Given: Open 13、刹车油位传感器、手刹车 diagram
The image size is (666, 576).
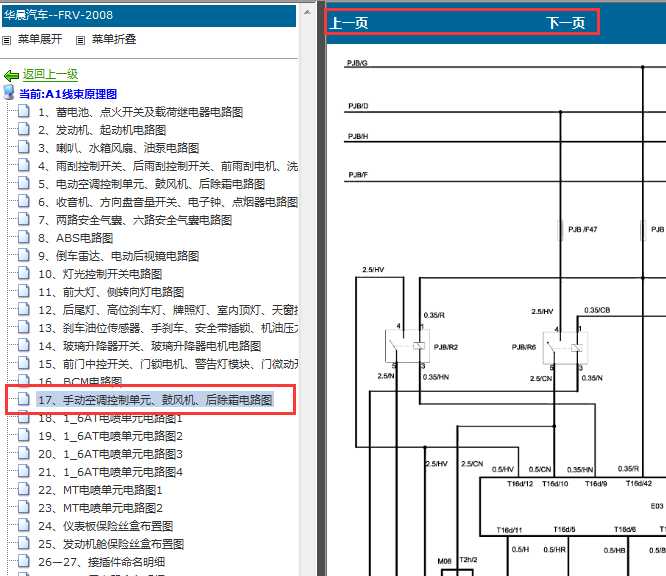Looking at the screenshot, I should 168,328.
